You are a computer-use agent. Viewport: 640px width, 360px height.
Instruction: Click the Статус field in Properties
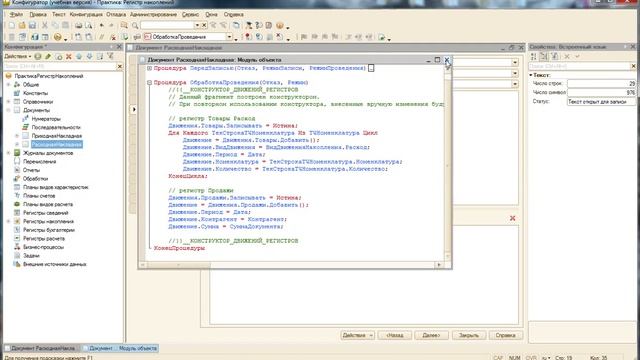[x=601, y=101]
